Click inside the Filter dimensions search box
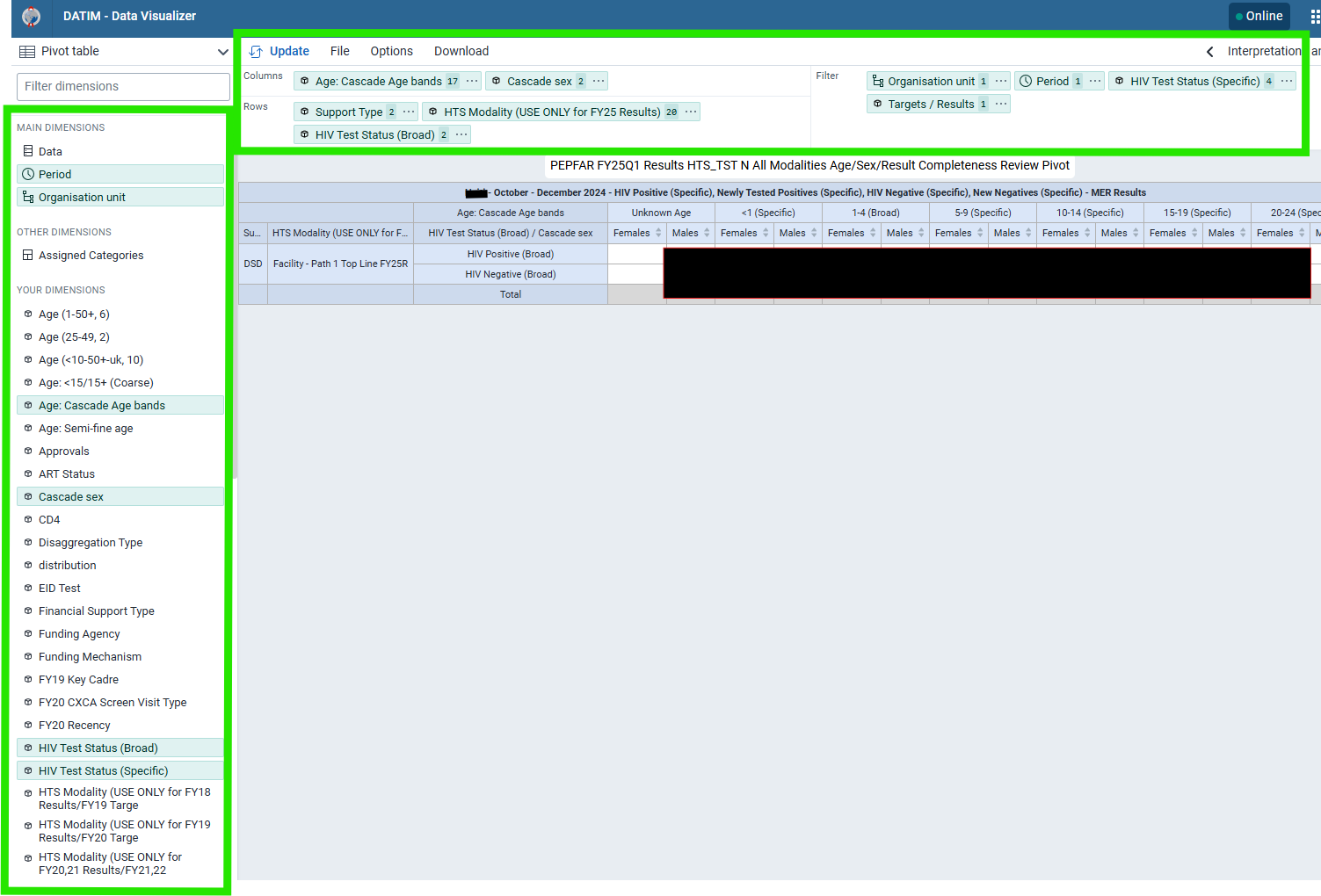 (123, 86)
